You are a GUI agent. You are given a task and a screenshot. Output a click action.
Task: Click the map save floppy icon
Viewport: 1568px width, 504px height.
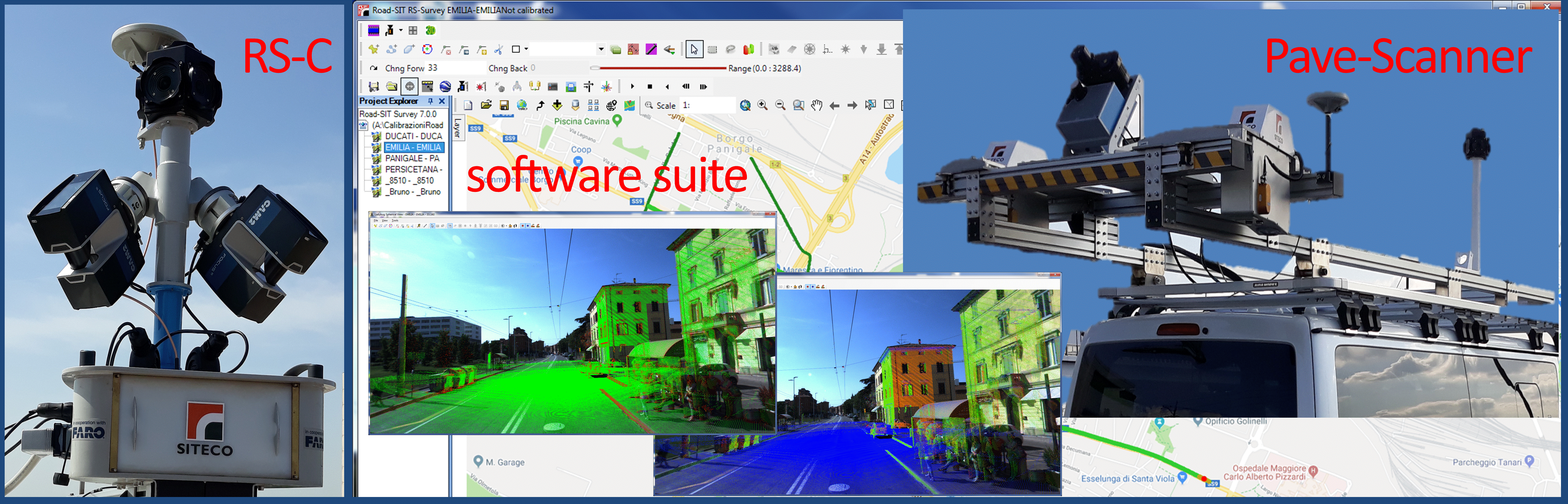point(504,106)
